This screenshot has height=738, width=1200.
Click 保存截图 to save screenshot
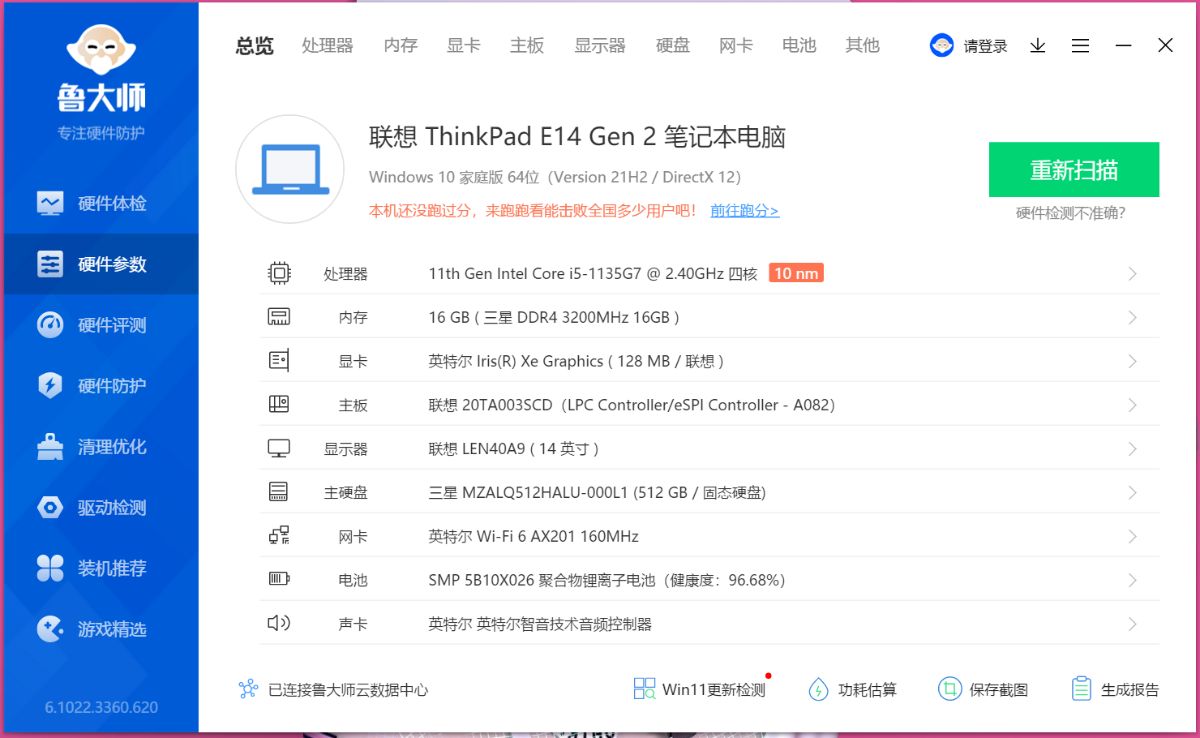pyautogui.click(x=983, y=689)
